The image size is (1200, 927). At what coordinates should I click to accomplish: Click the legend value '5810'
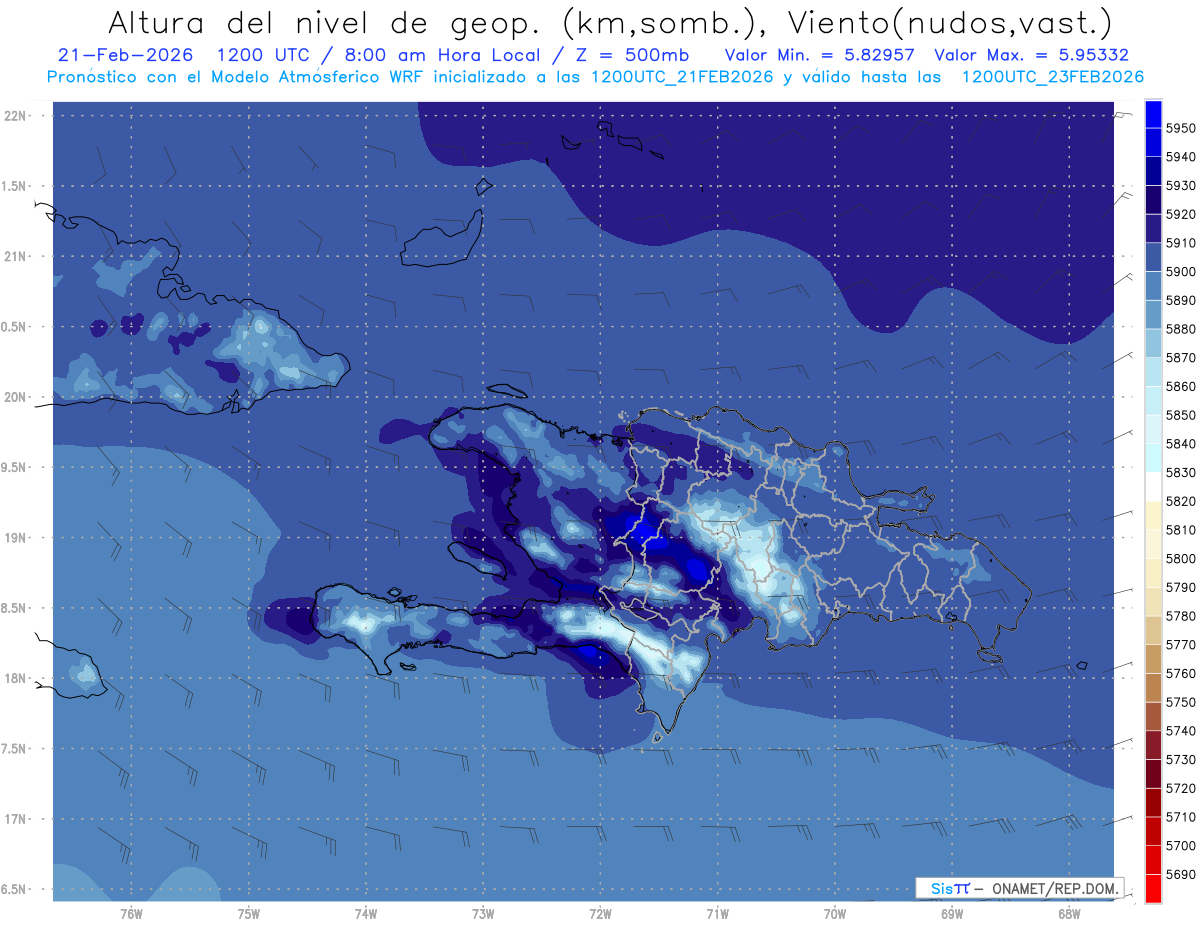pos(1181,530)
